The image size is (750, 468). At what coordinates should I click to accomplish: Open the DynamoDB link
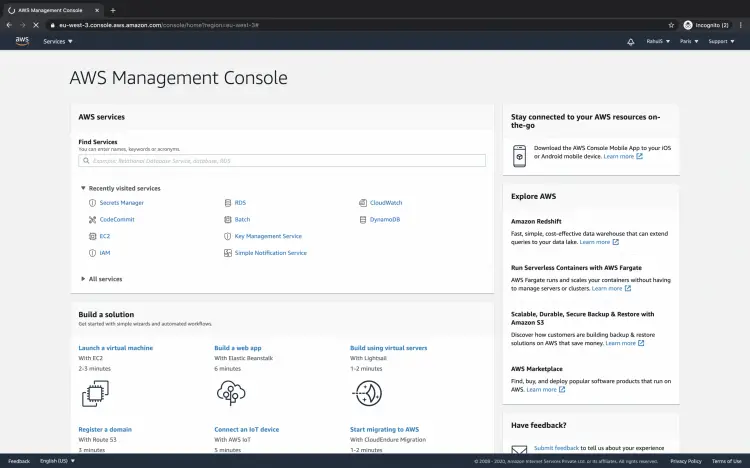385,220
